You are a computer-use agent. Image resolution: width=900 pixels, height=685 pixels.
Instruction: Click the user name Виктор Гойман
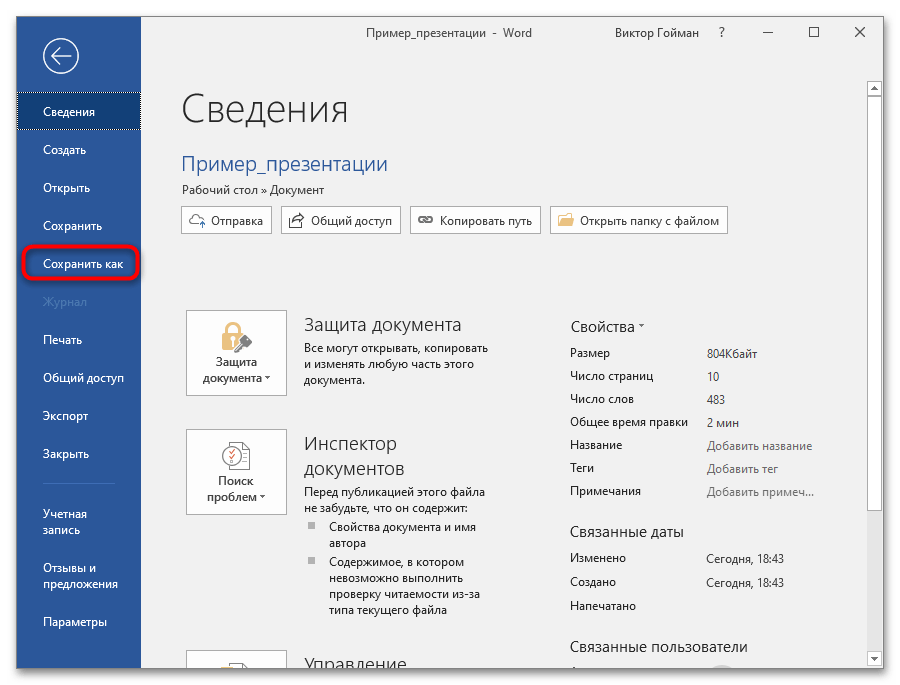point(657,33)
